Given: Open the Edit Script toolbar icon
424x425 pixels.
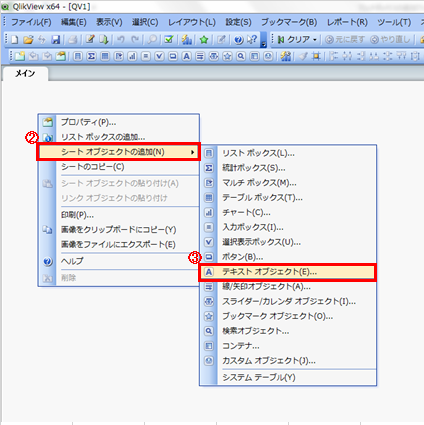Looking at the screenshot, I should coord(90,40).
